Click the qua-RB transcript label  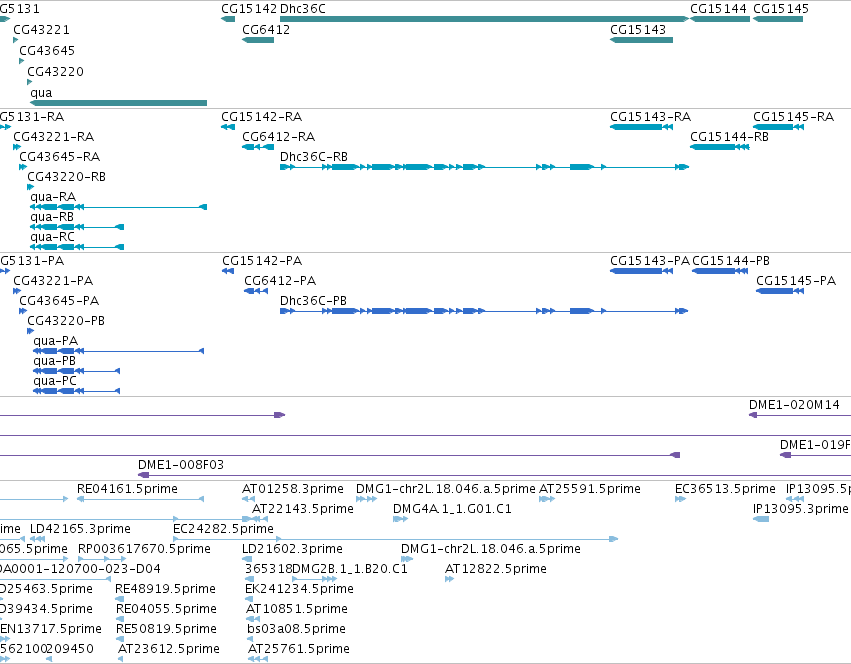click(x=52, y=217)
